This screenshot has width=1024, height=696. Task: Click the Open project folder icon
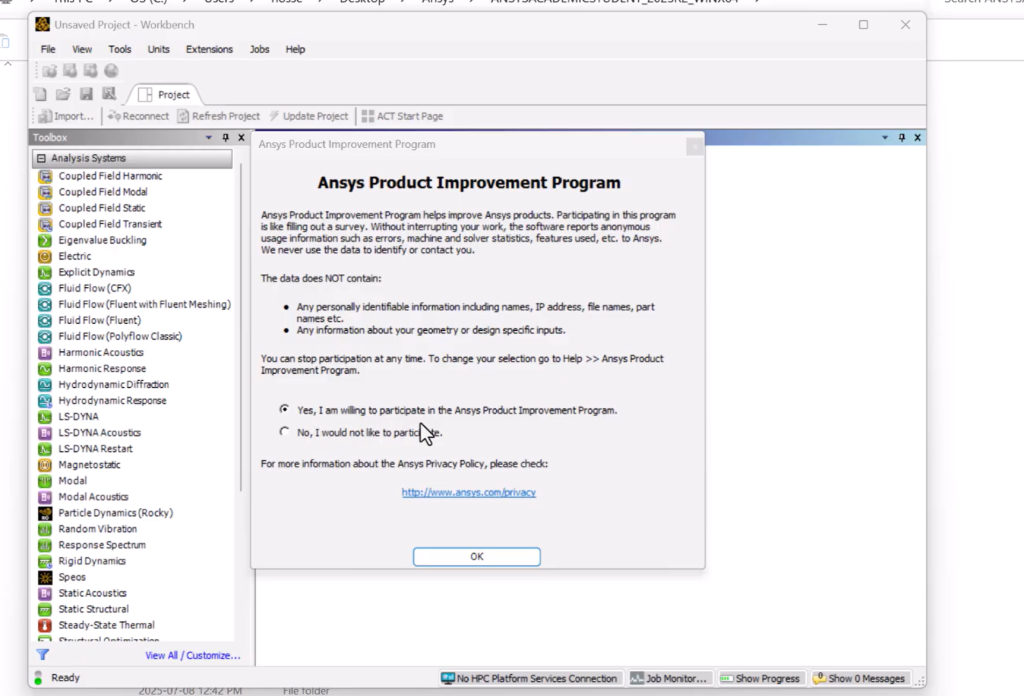(63, 94)
